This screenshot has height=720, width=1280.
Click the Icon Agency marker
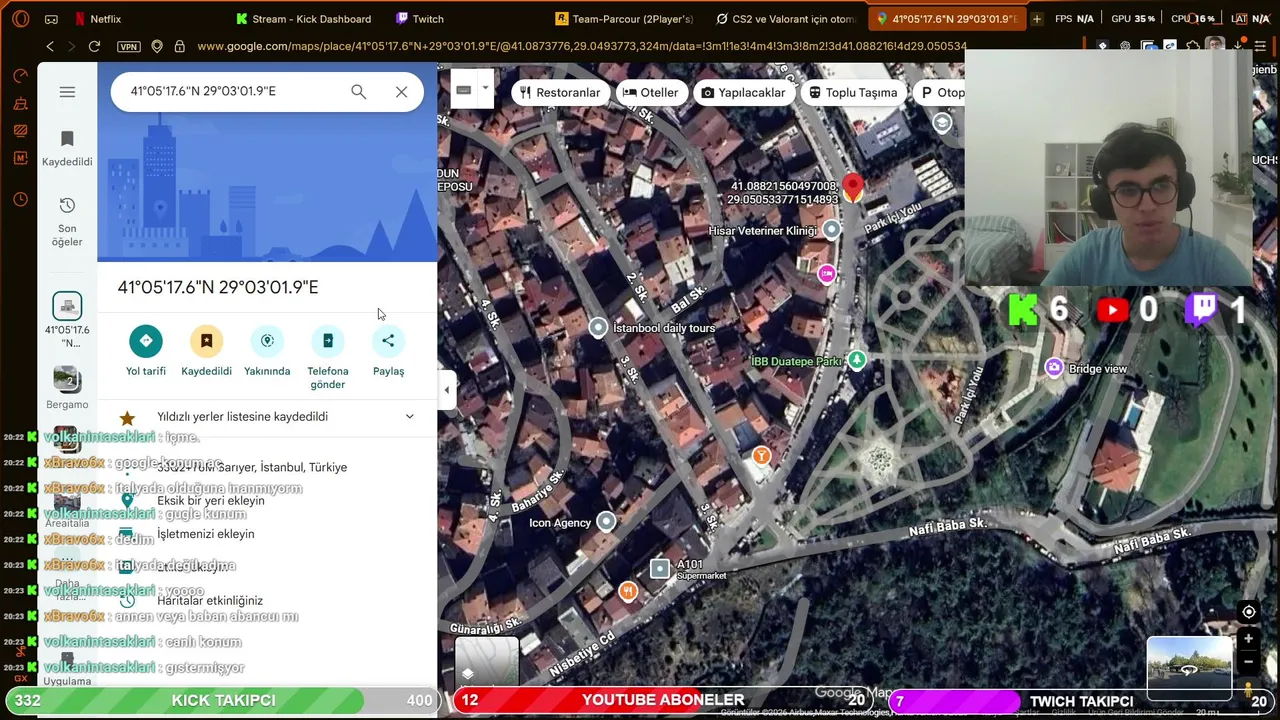(x=606, y=521)
